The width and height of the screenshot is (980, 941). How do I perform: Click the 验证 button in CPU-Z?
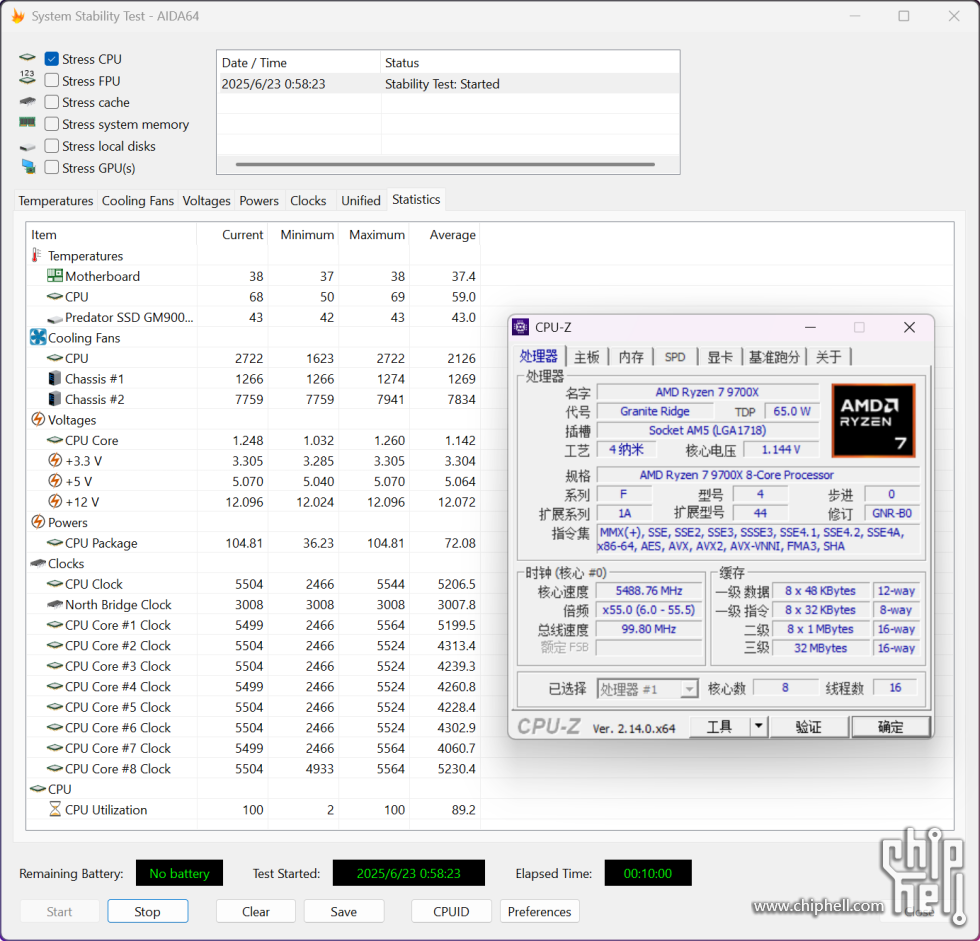coord(809,726)
